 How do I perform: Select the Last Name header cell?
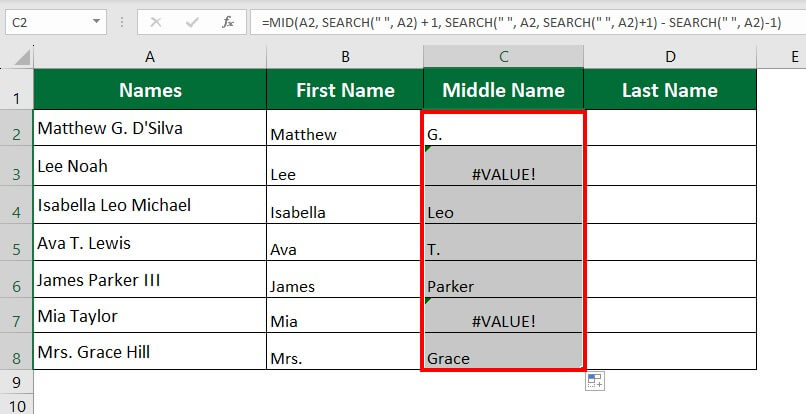[x=670, y=90]
